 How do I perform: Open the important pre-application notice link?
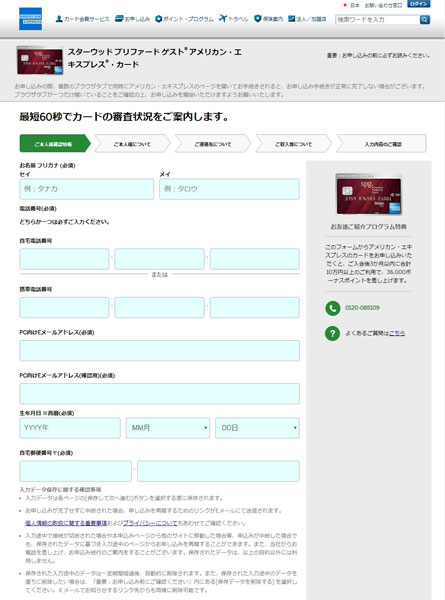378,55
